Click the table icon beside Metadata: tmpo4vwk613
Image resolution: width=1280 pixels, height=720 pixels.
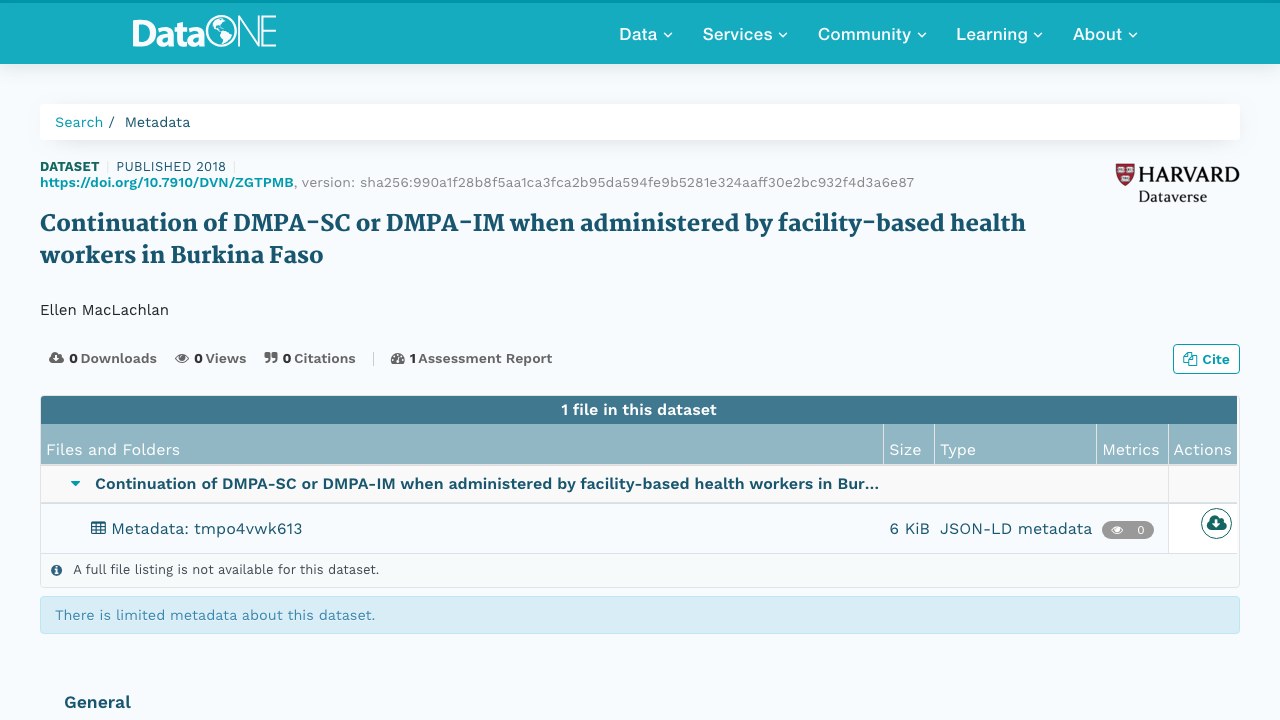tap(98, 528)
